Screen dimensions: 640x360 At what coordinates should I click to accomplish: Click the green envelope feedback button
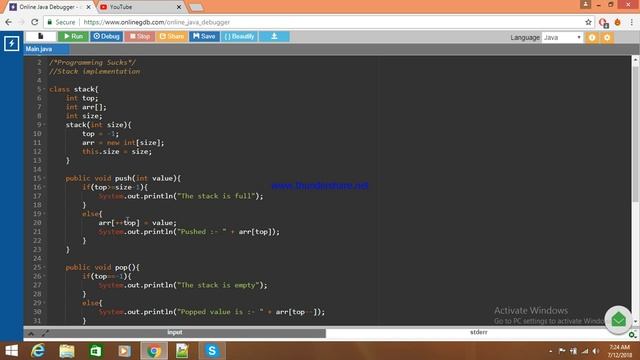pyautogui.click(x=618, y=320)
